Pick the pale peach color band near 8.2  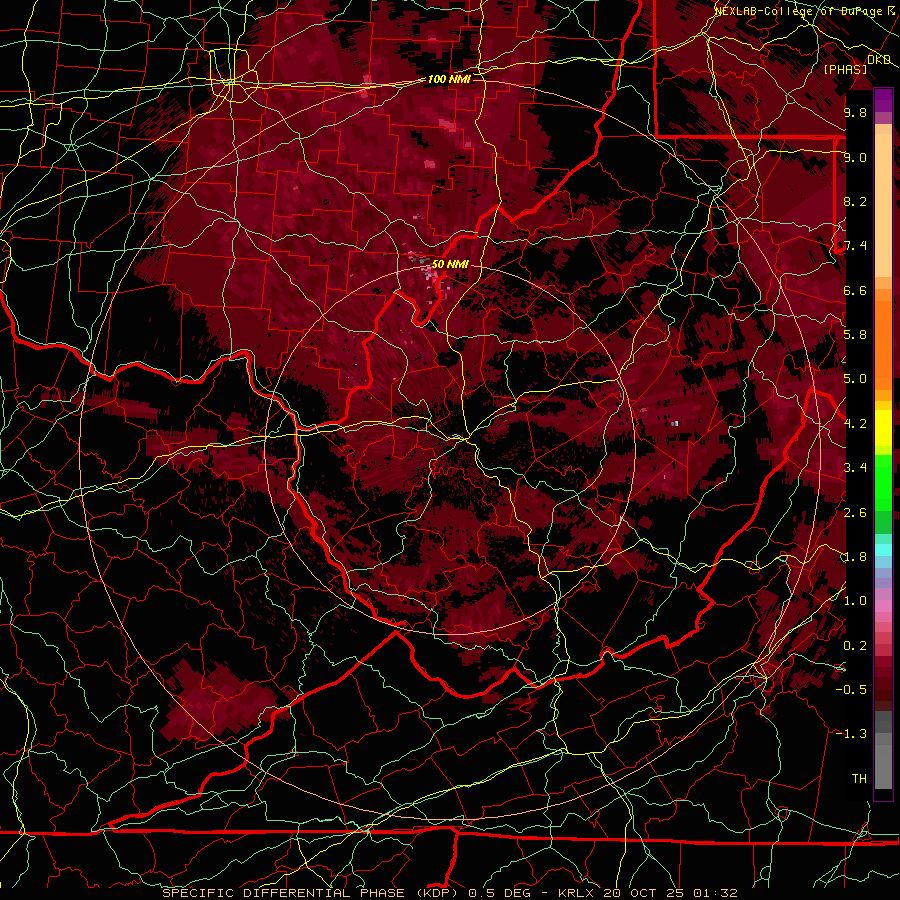point(883,207)
